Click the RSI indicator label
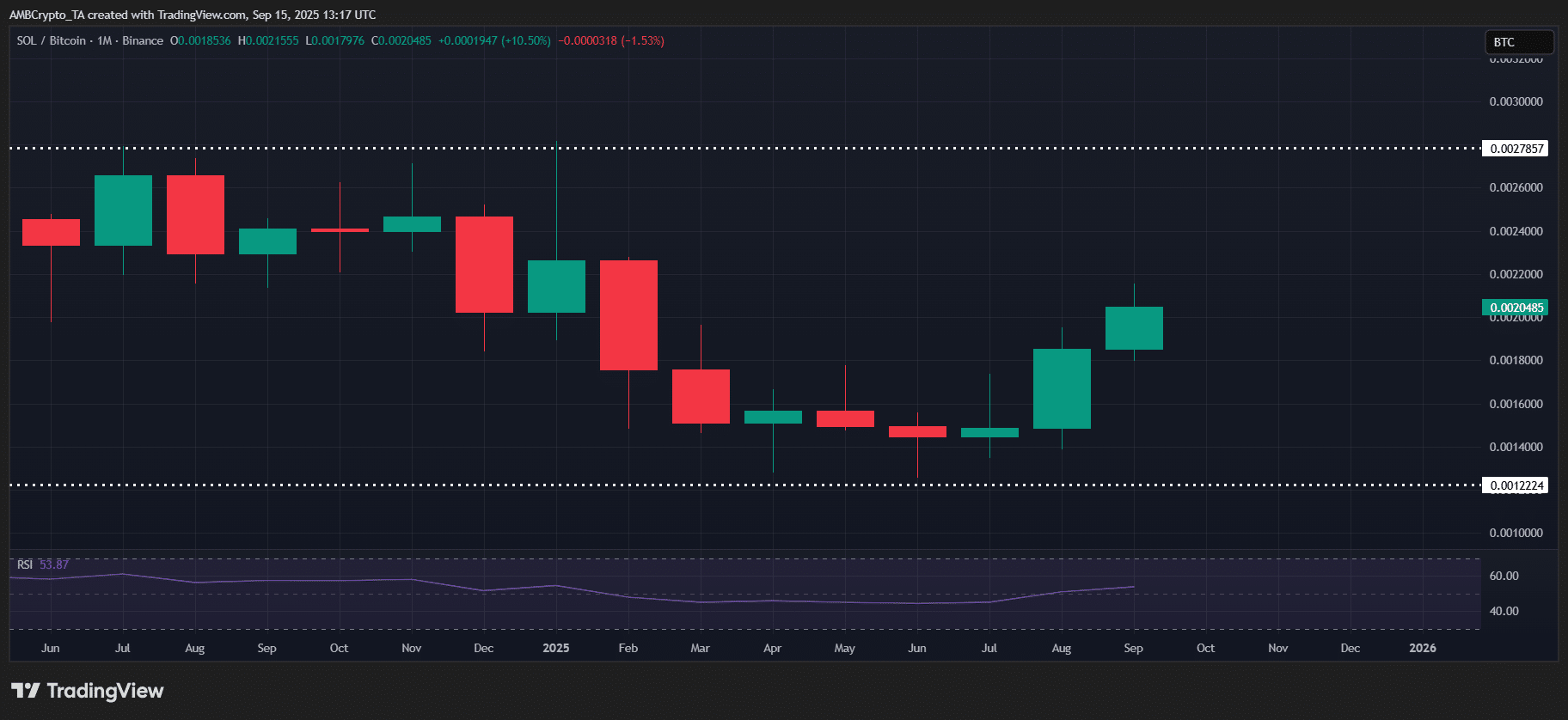The image size is (1568, 720). (25, 564)
